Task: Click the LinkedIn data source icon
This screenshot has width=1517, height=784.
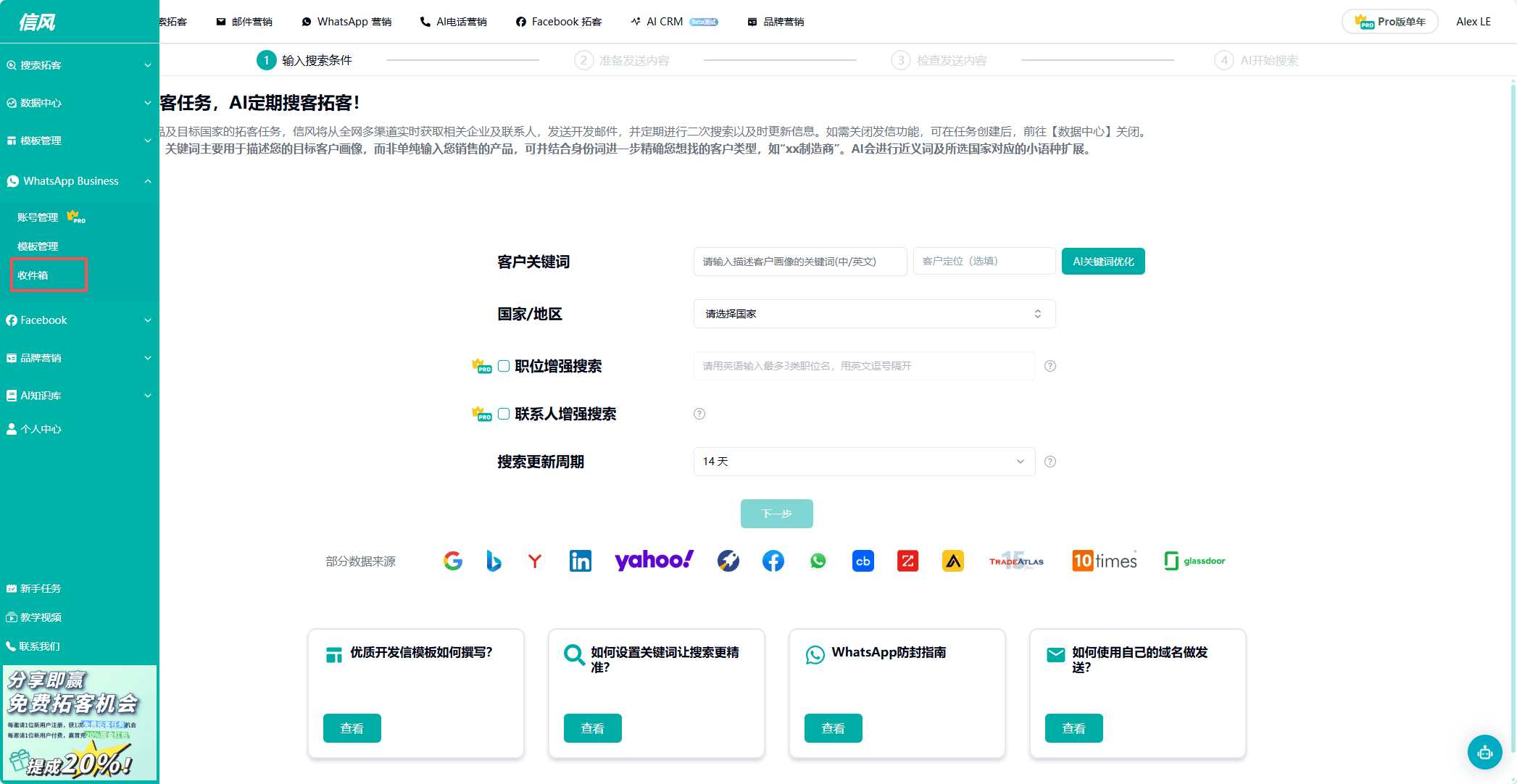Action: (580, 561)
